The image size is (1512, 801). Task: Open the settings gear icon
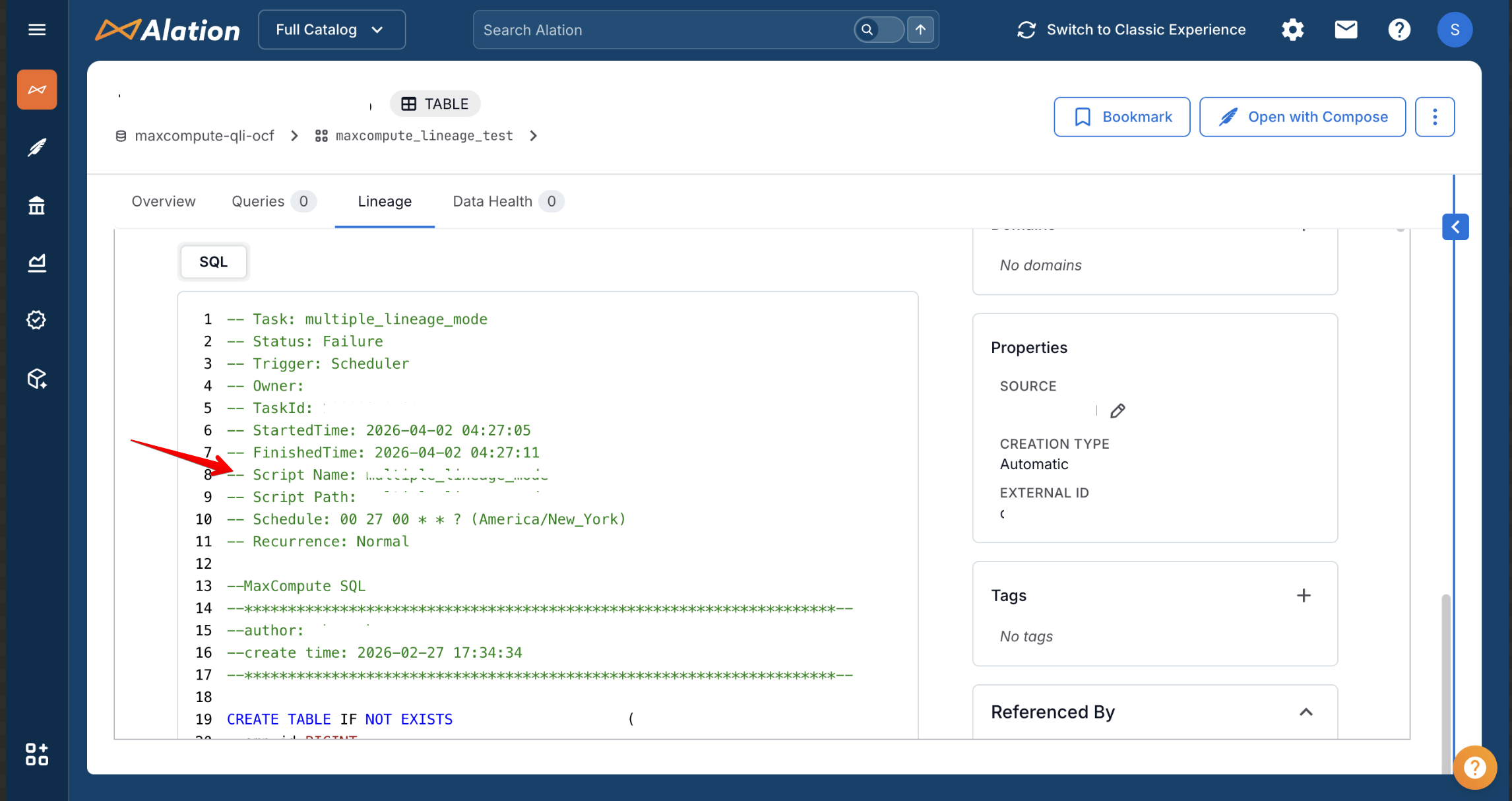point(1292,30)
